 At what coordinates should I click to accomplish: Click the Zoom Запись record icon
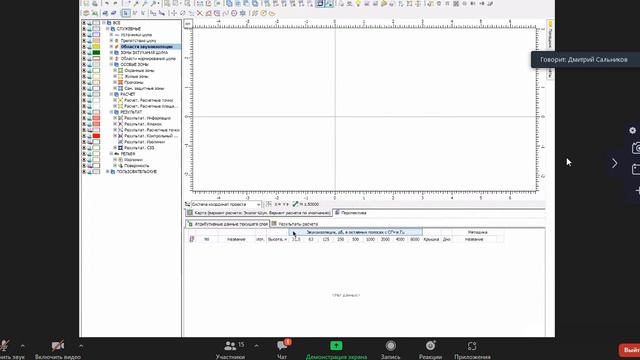click(391, 346)
